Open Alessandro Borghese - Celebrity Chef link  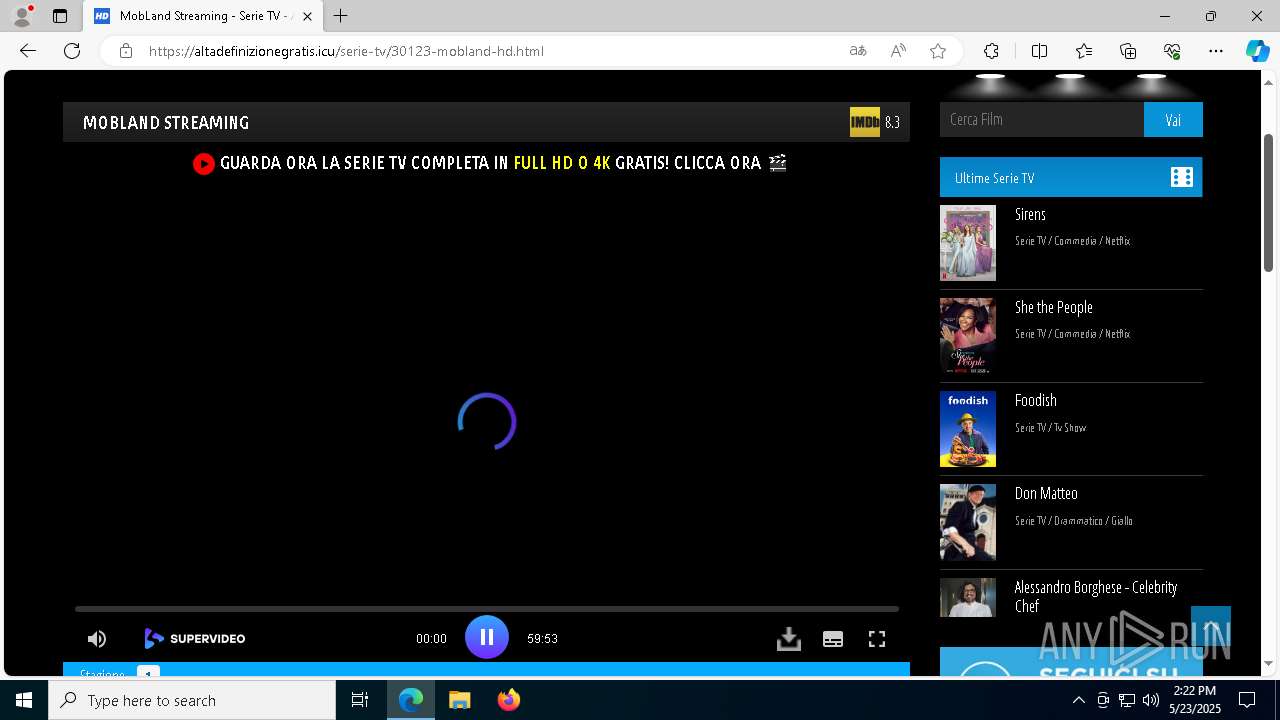pos(1096,596)
